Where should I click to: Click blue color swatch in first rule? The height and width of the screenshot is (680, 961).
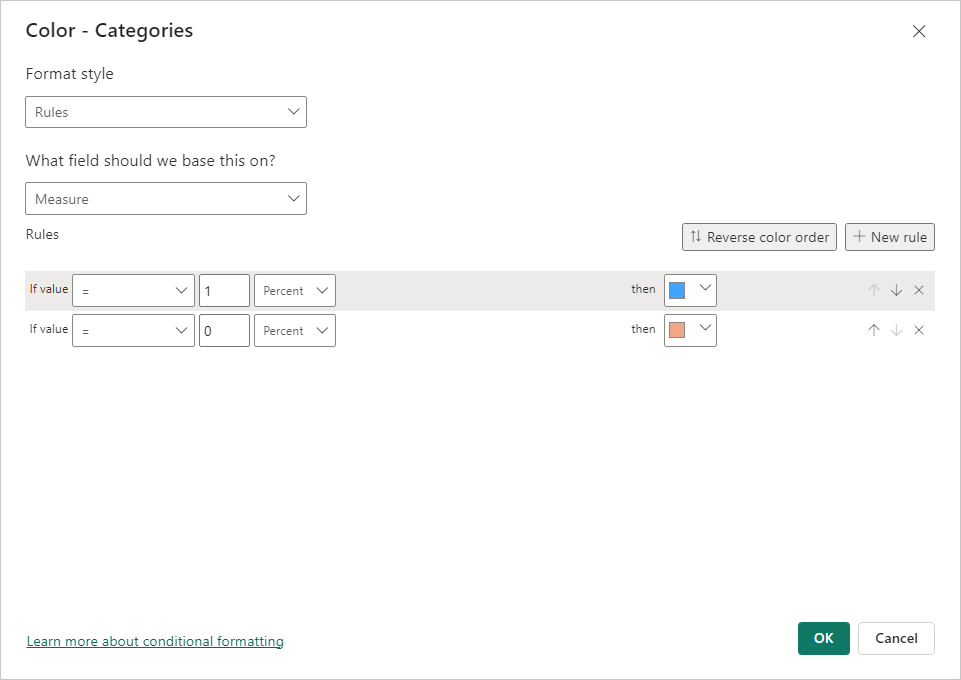click(x=677, y=290)
